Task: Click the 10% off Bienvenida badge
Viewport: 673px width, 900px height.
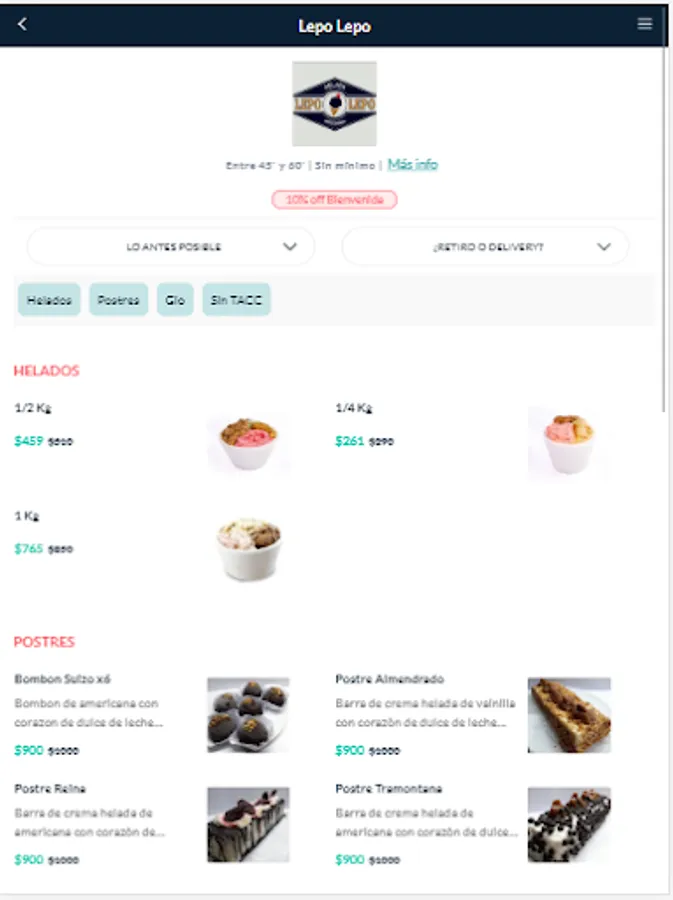Action: click(x=334, y=200)
